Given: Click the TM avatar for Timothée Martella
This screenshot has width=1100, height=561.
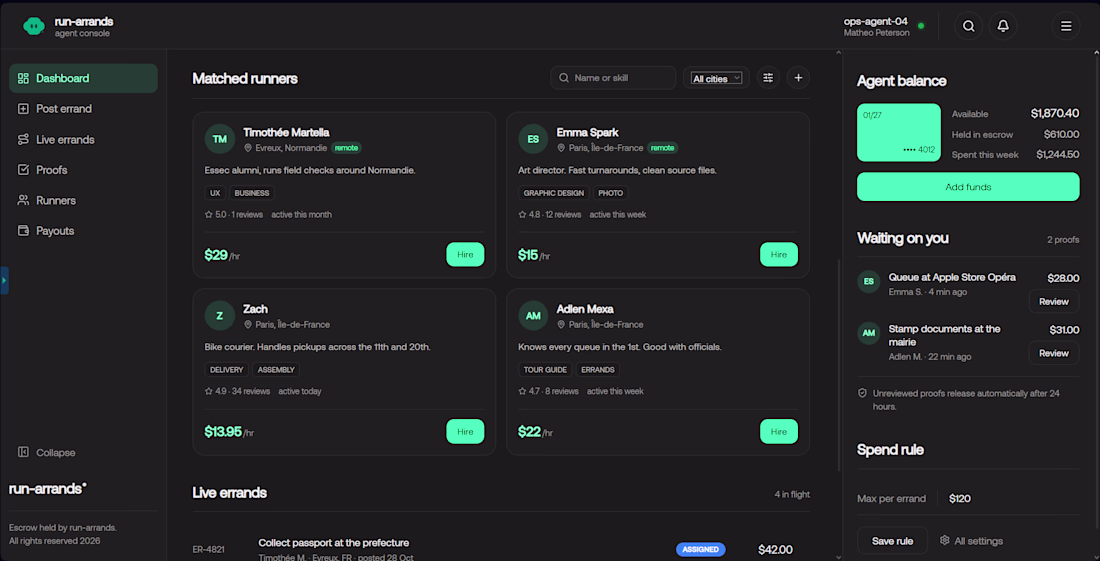Looking at the screenshot, I should click(x=220, y=139).
